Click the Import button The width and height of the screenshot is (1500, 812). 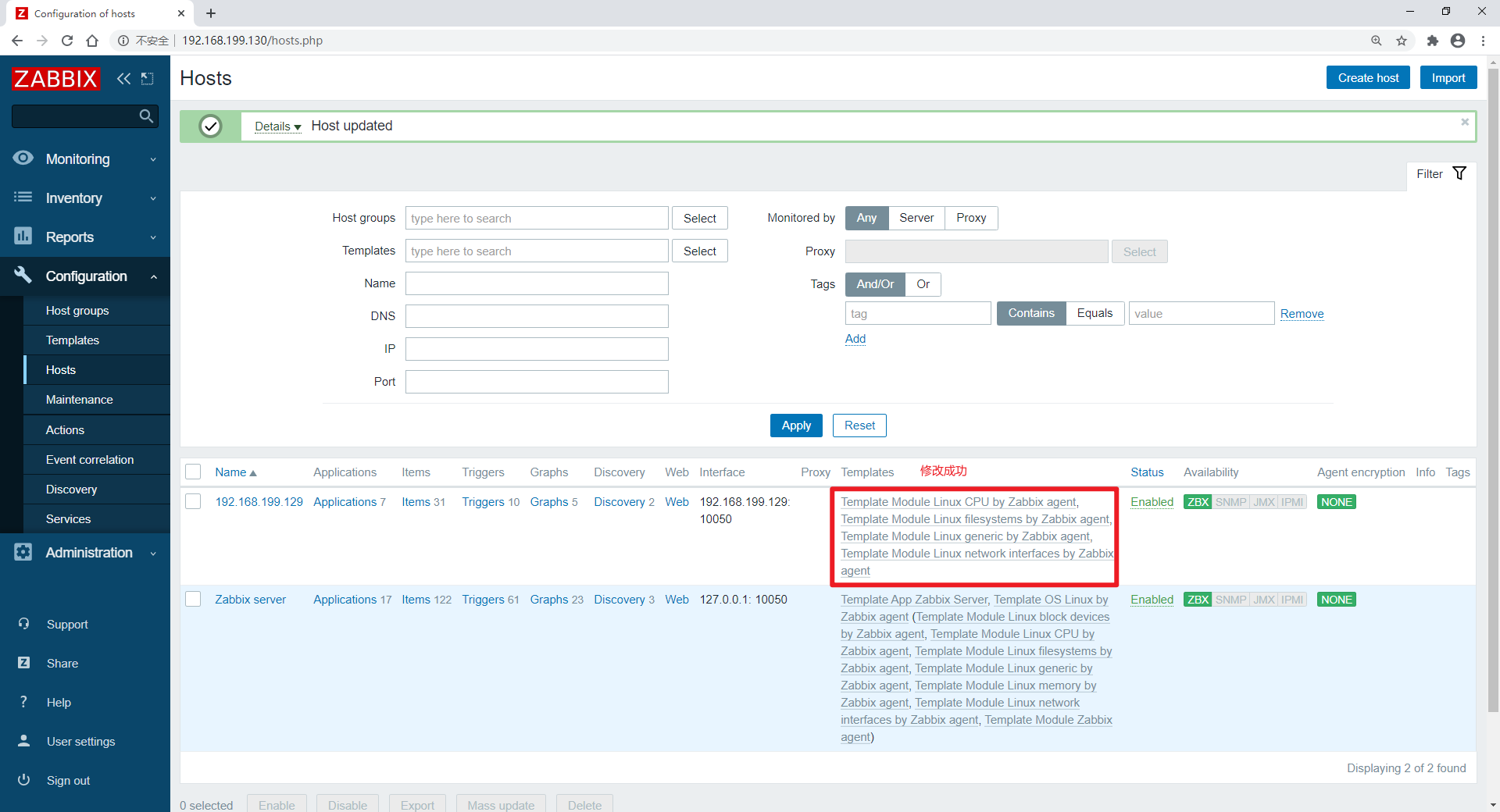(1448, 77)
